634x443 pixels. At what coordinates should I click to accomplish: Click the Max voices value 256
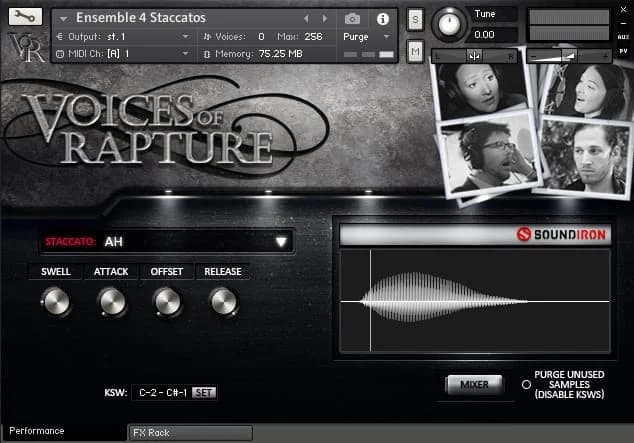coord(313,37)
